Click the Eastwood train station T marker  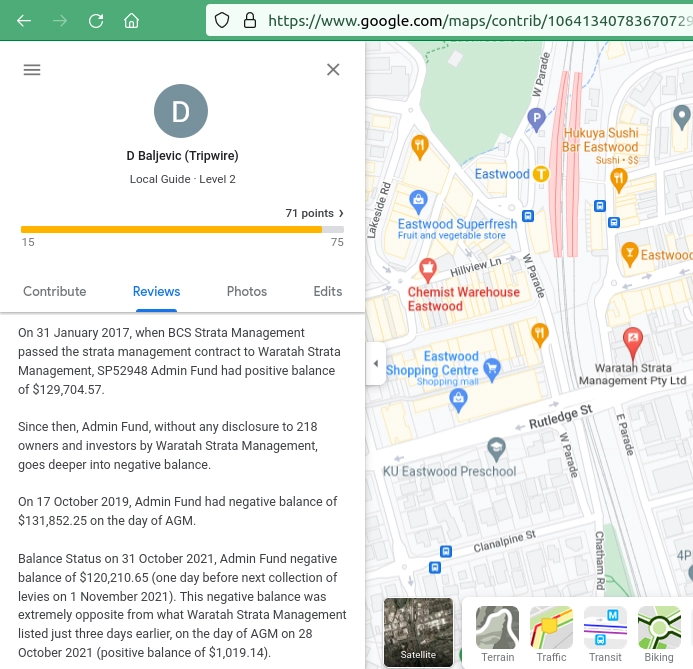click(541, 174)
